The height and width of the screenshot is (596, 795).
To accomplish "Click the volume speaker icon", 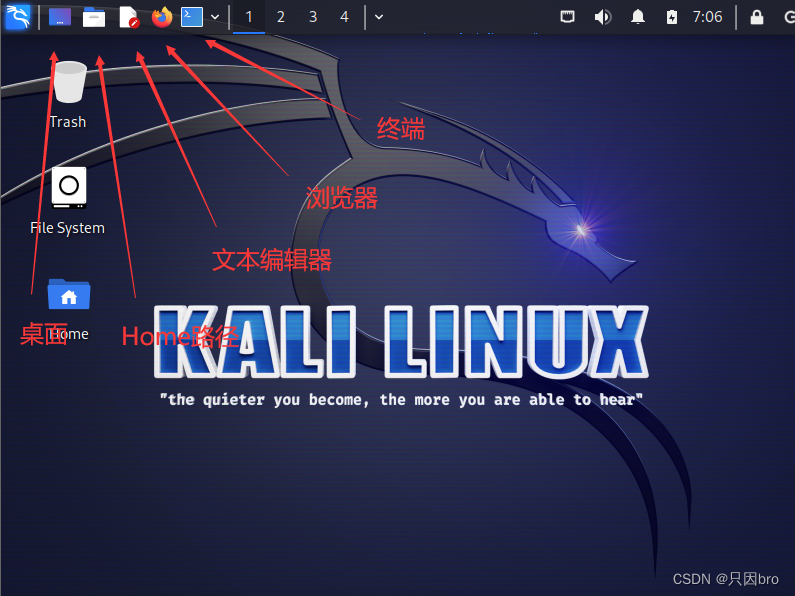I will (x=602, y=17).
